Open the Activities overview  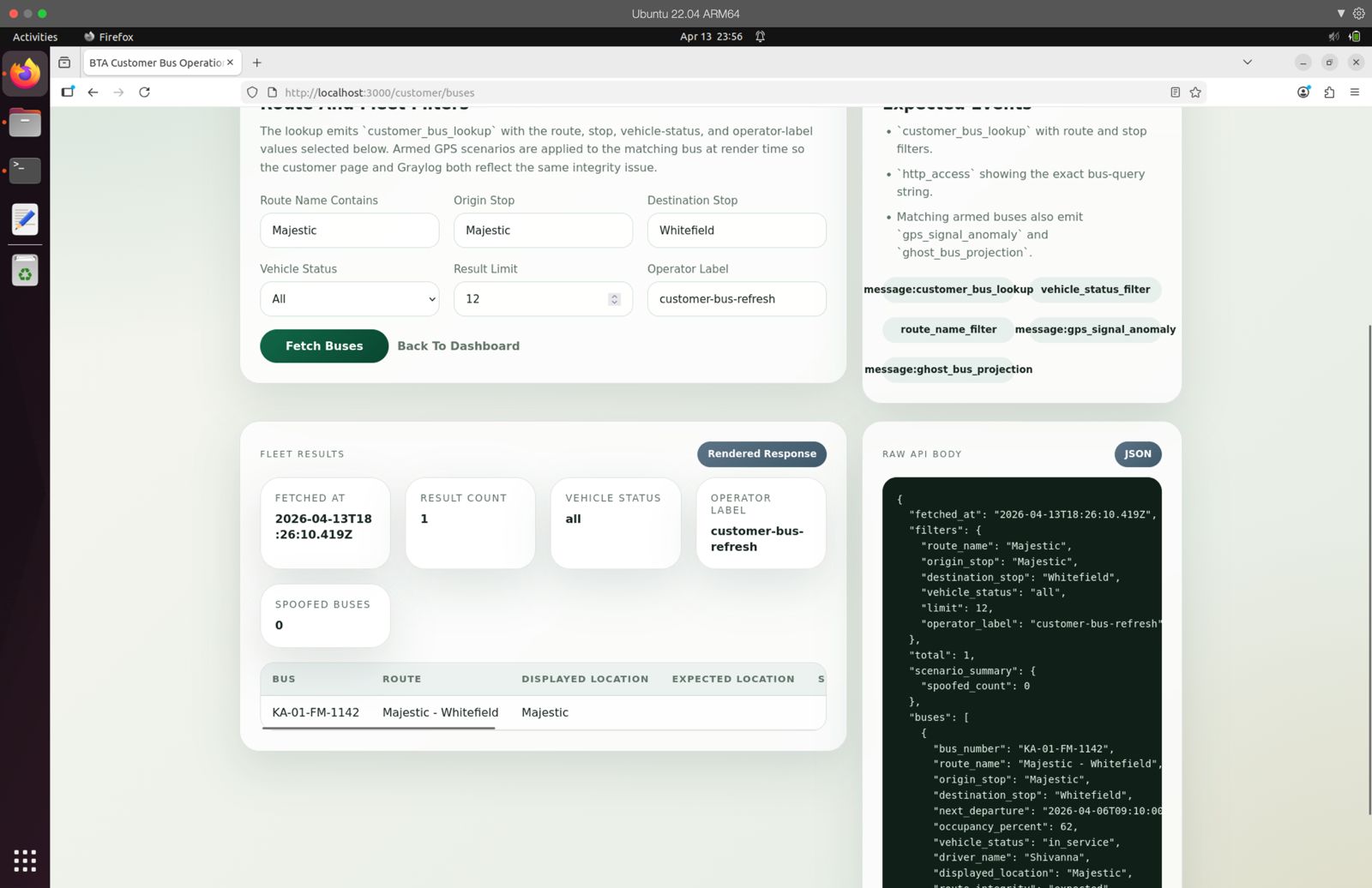[x=35, y=37]
